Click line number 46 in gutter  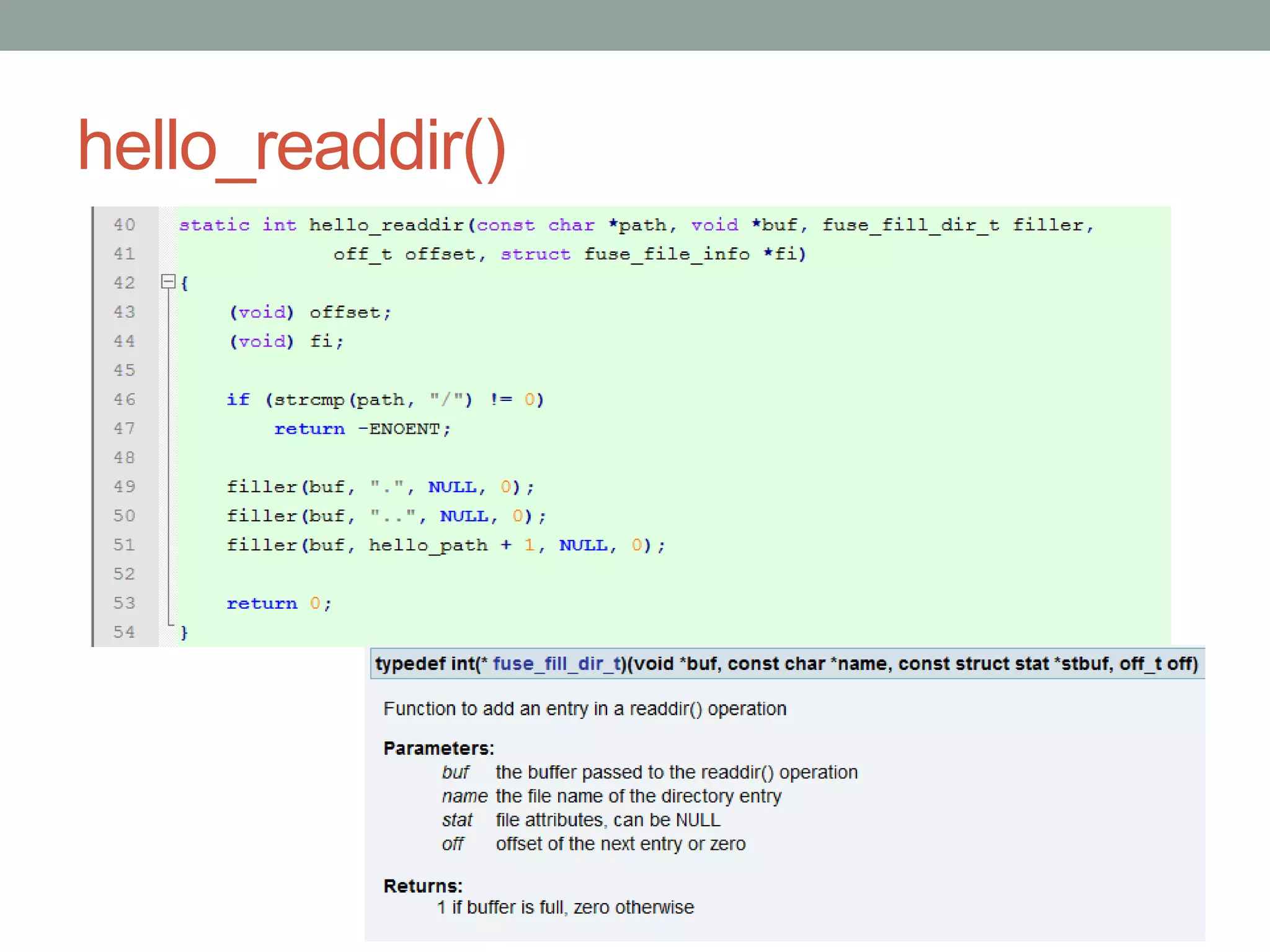124,399
